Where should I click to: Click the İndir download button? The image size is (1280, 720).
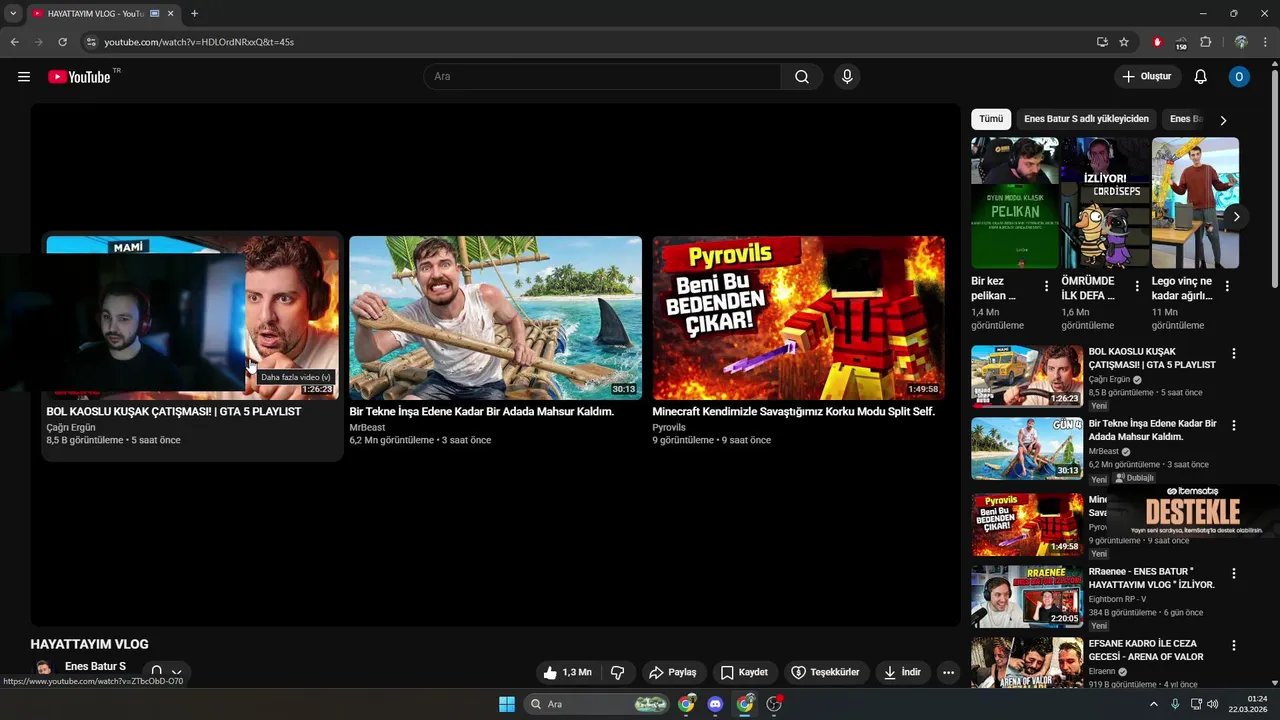point(903,673)
